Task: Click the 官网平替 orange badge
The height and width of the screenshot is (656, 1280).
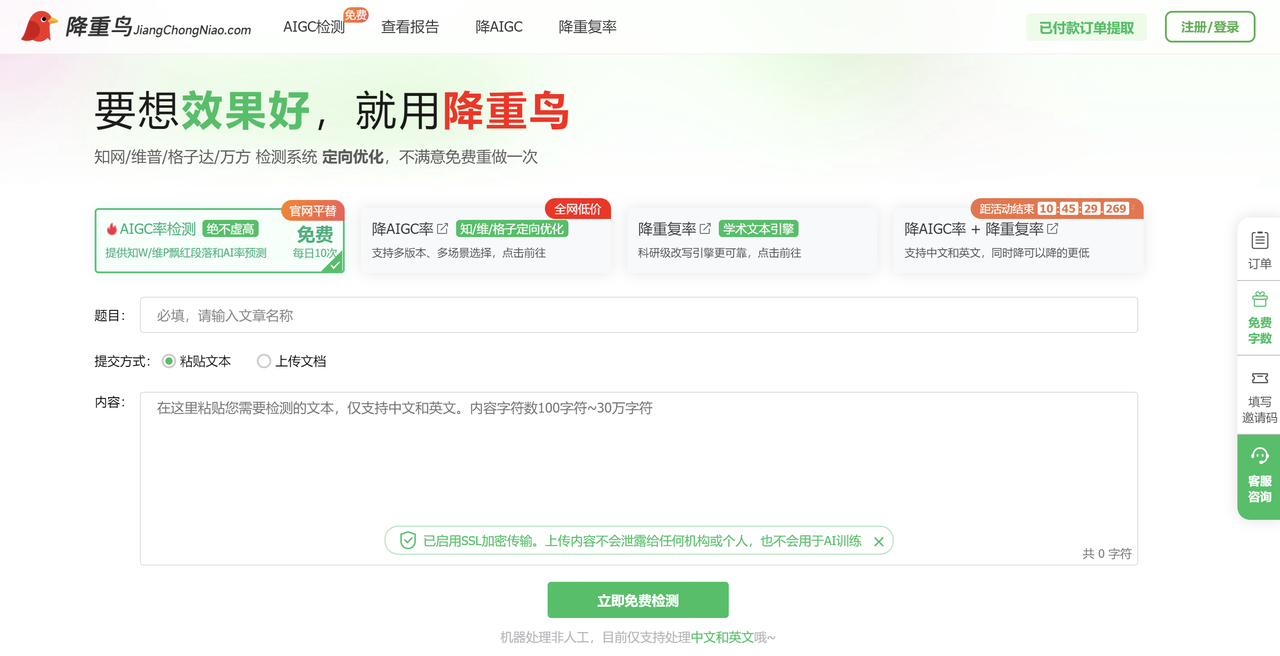Action: [312, 210]
